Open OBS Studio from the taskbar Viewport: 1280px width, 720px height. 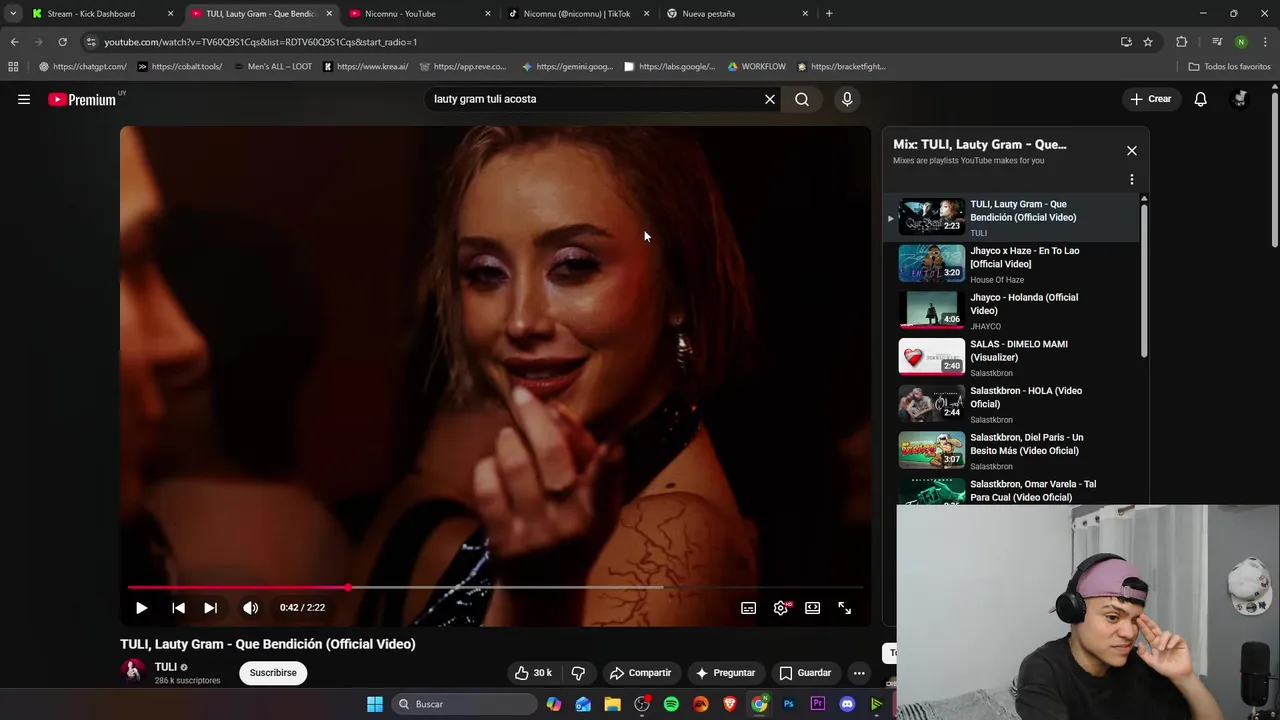click(x=642, y=704)
